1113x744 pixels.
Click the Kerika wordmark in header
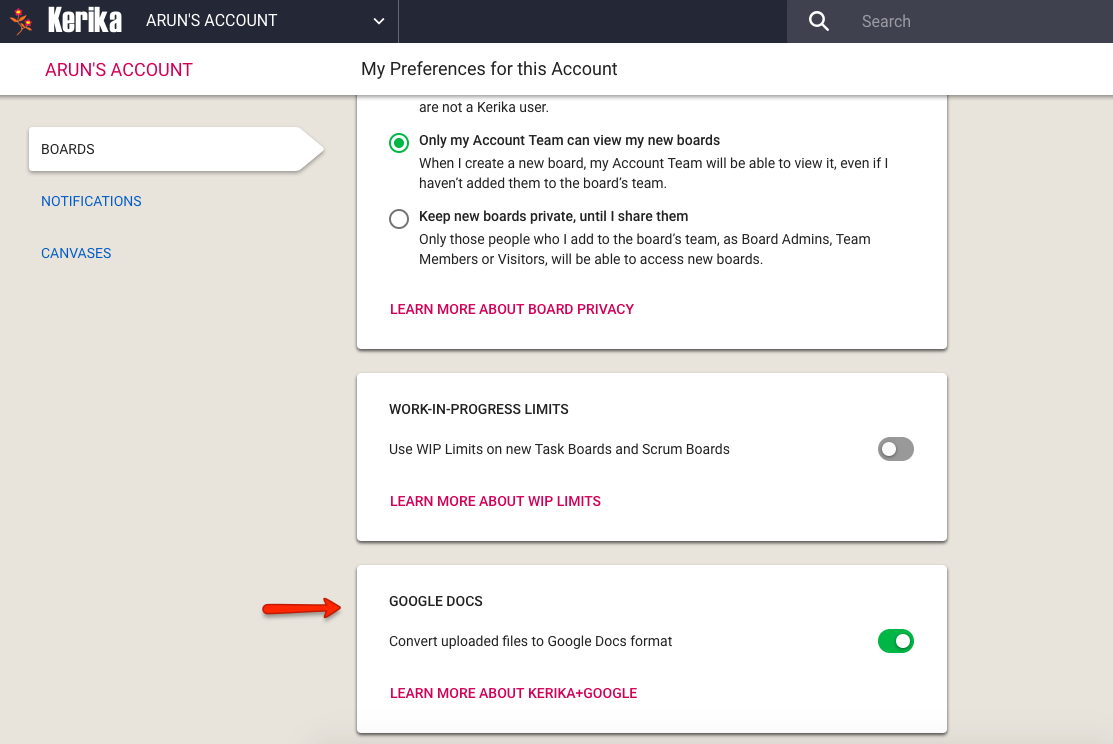pos(84,21)
